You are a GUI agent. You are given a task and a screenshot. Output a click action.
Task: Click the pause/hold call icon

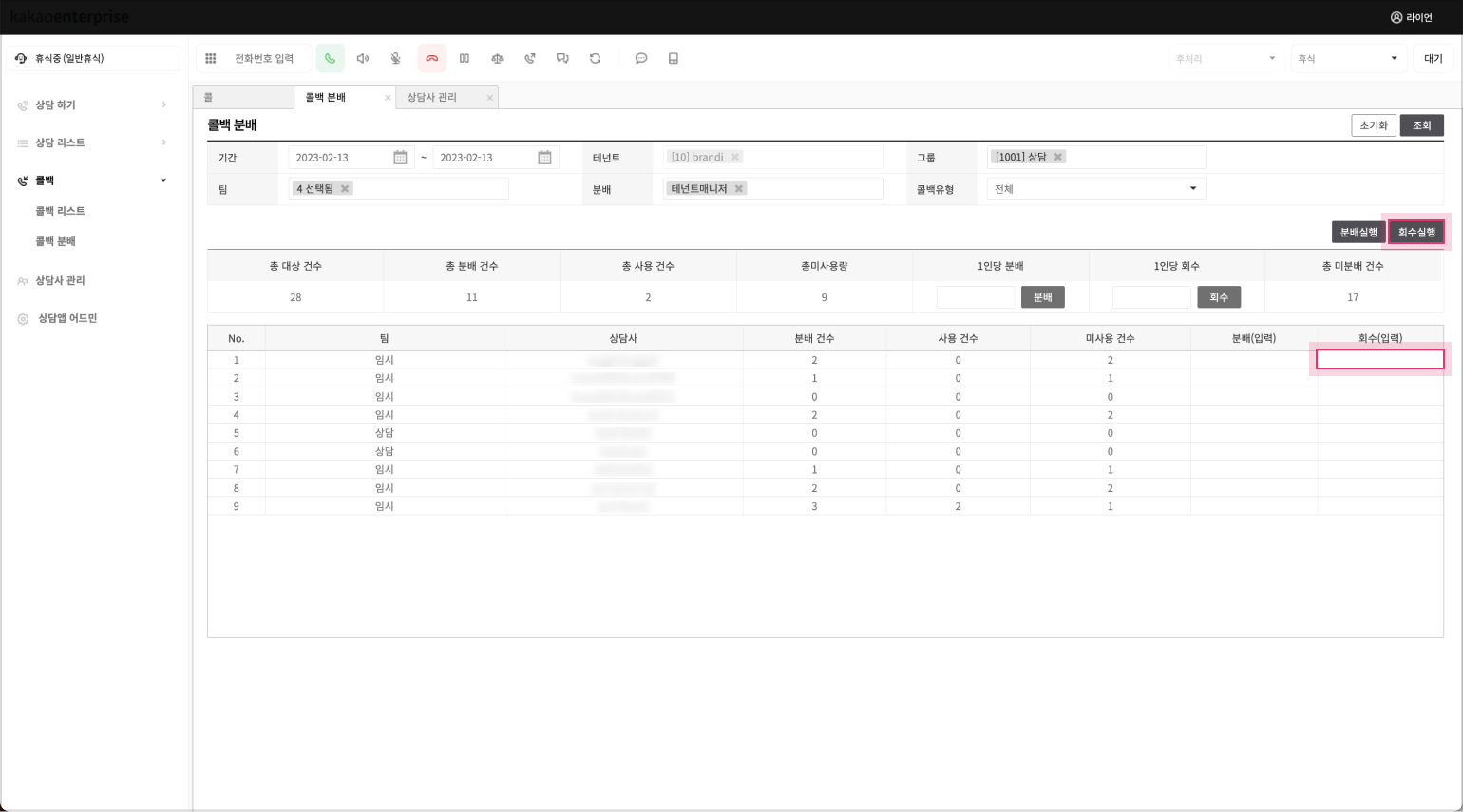465,59
